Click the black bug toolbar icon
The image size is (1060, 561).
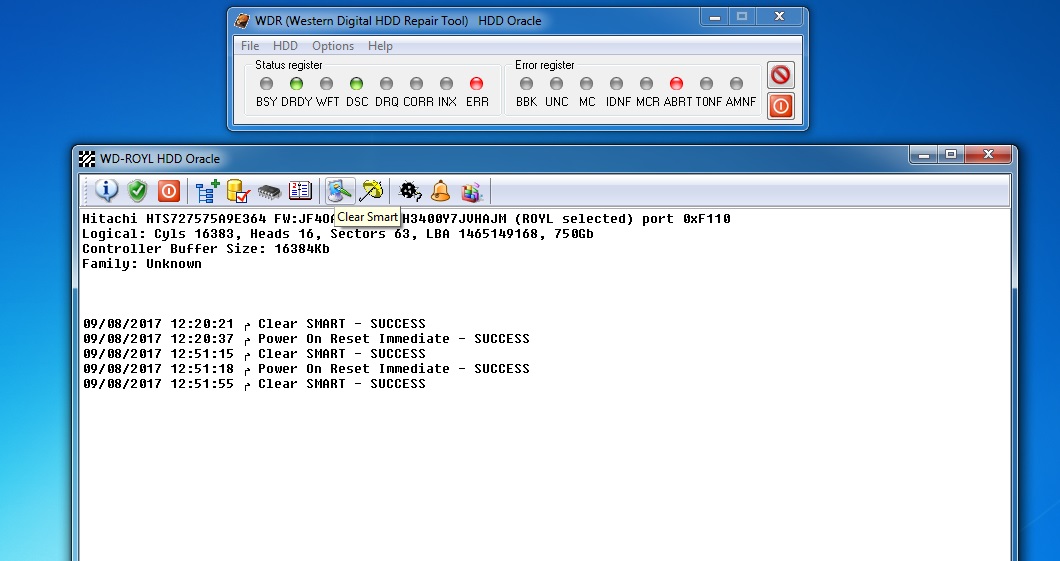point(410,191)
